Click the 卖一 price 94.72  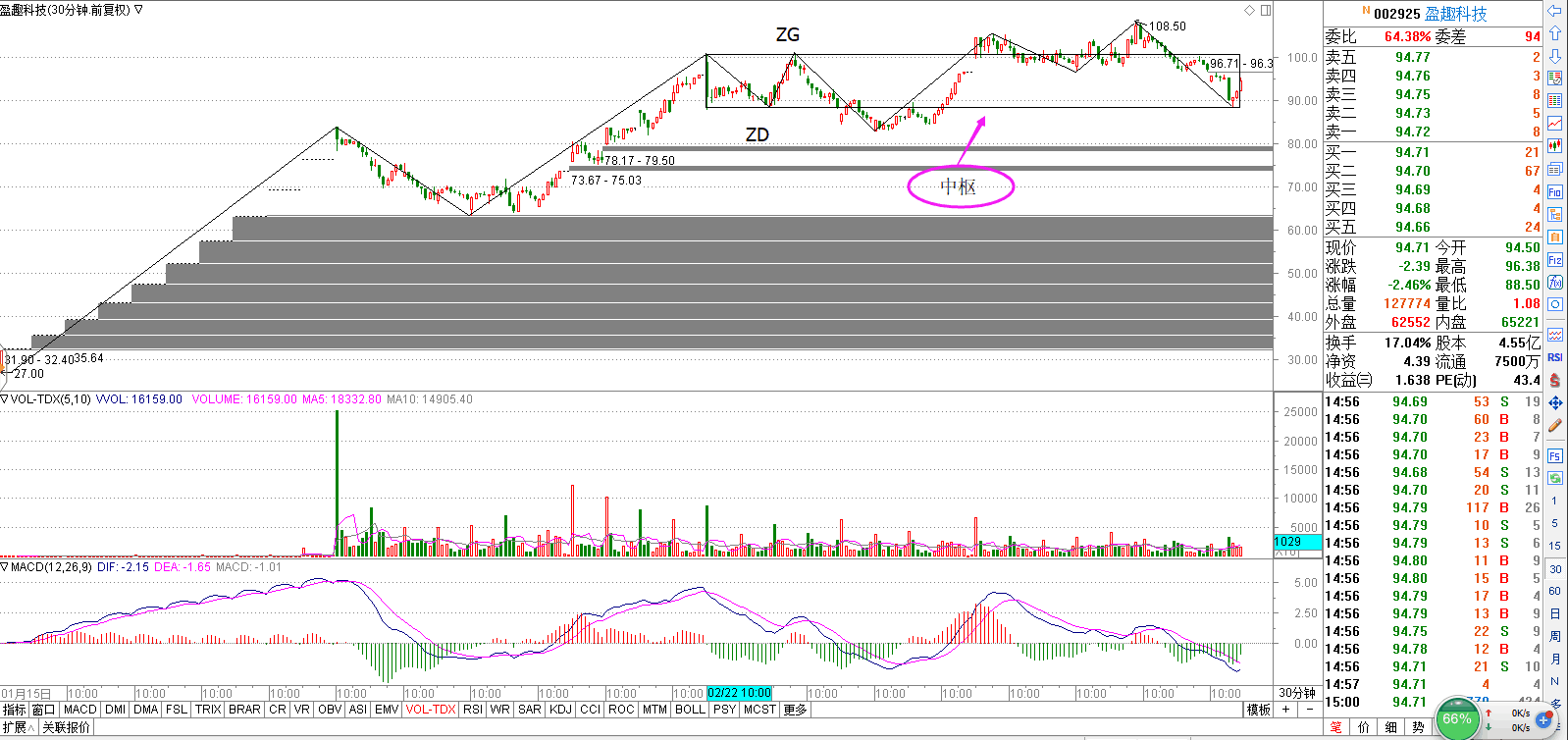click(x=1413, y=132)
